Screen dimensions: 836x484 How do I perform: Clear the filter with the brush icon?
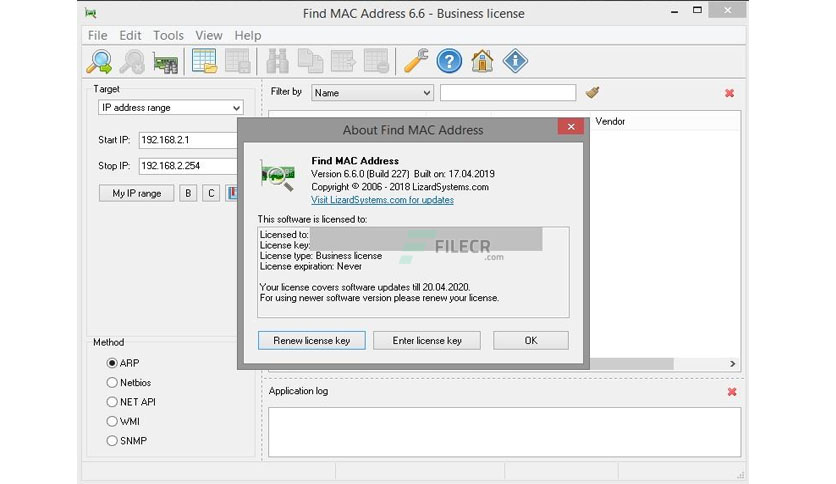click(x=592, y=92)
